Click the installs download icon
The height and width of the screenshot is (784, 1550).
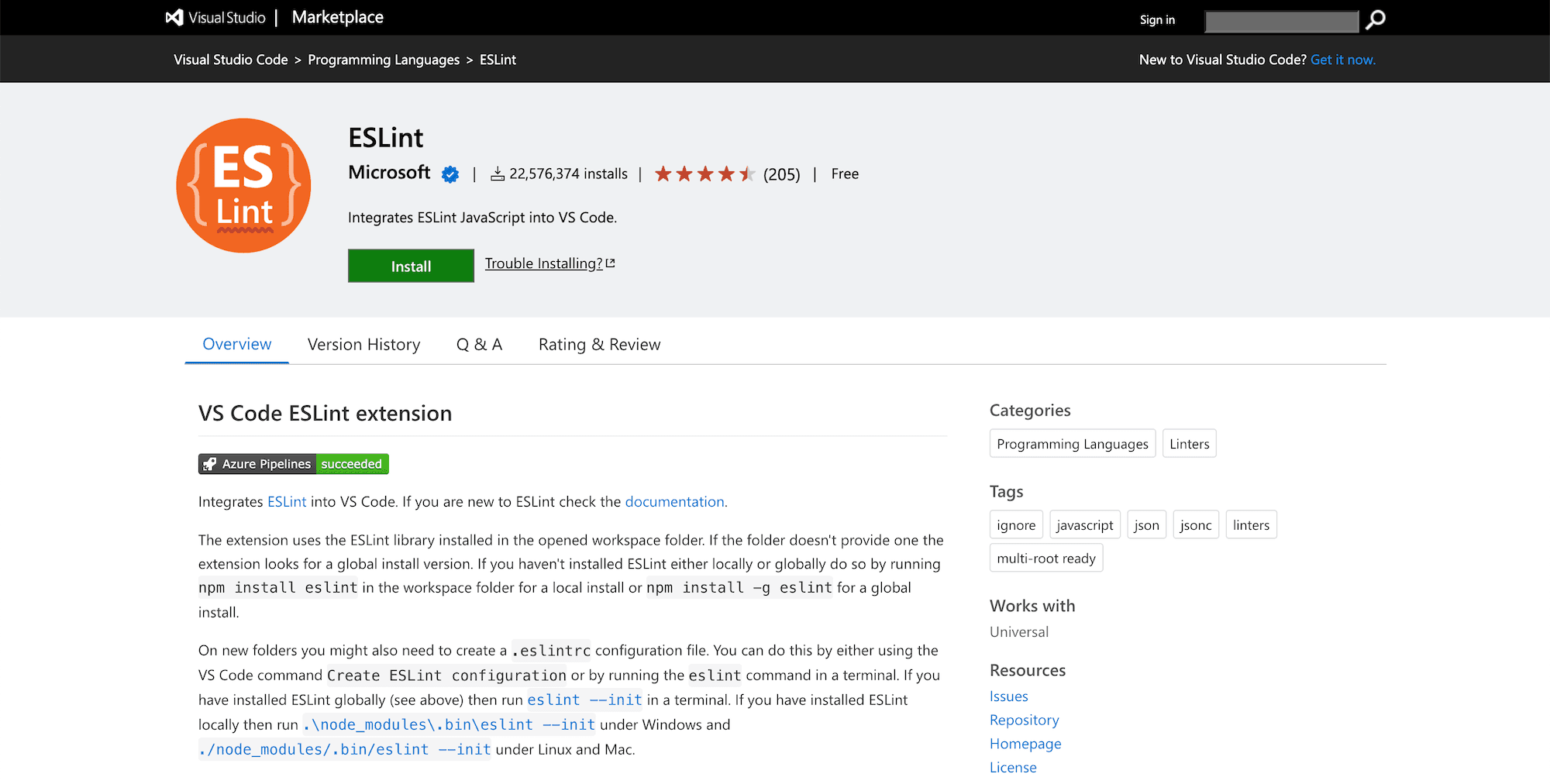(x=498, y=174)
